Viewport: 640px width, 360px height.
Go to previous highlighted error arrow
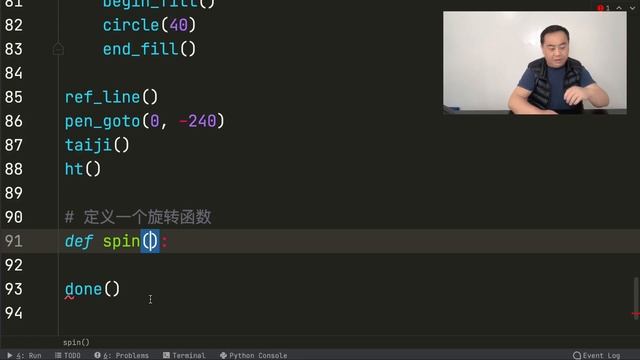[x=619, y=8]
